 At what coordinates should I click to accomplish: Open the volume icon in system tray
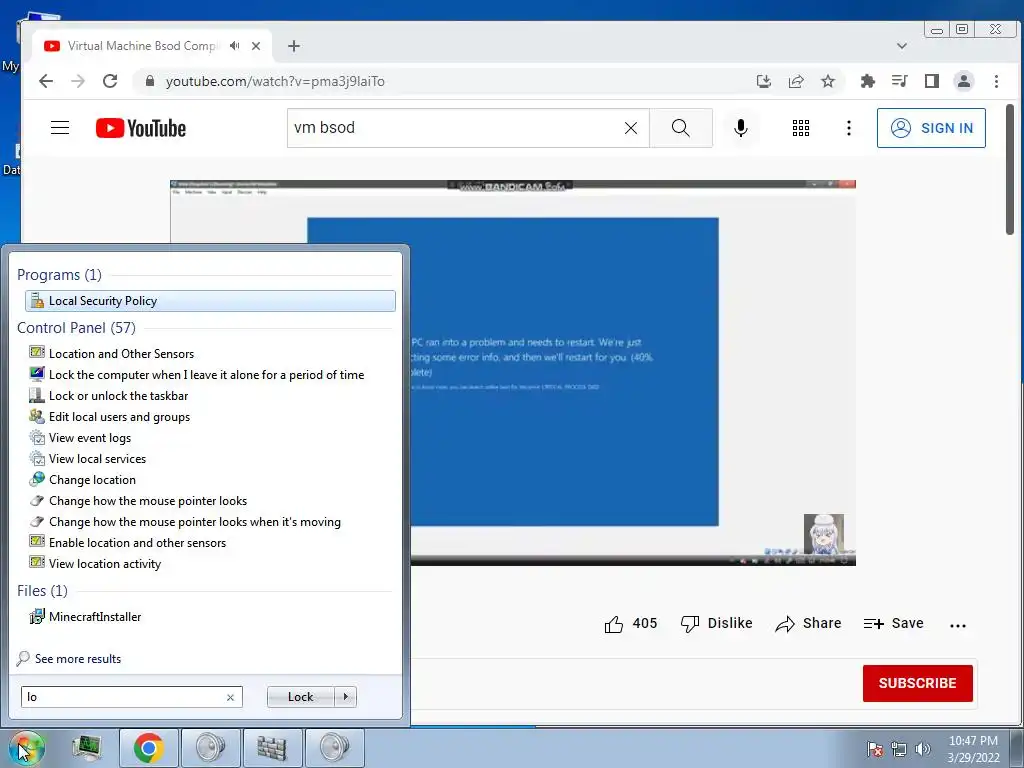[923, 749]
